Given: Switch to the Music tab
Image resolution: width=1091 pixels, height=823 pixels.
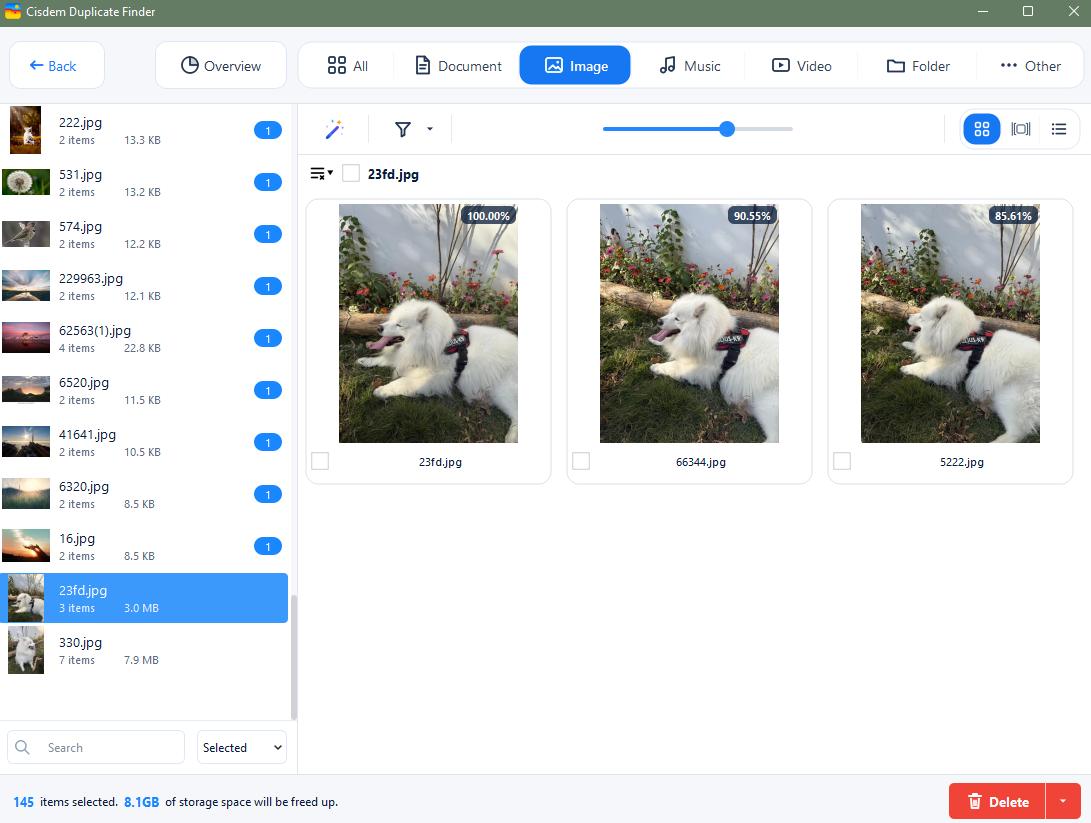Looking at the screenshot, I should (x=690, y=65).
